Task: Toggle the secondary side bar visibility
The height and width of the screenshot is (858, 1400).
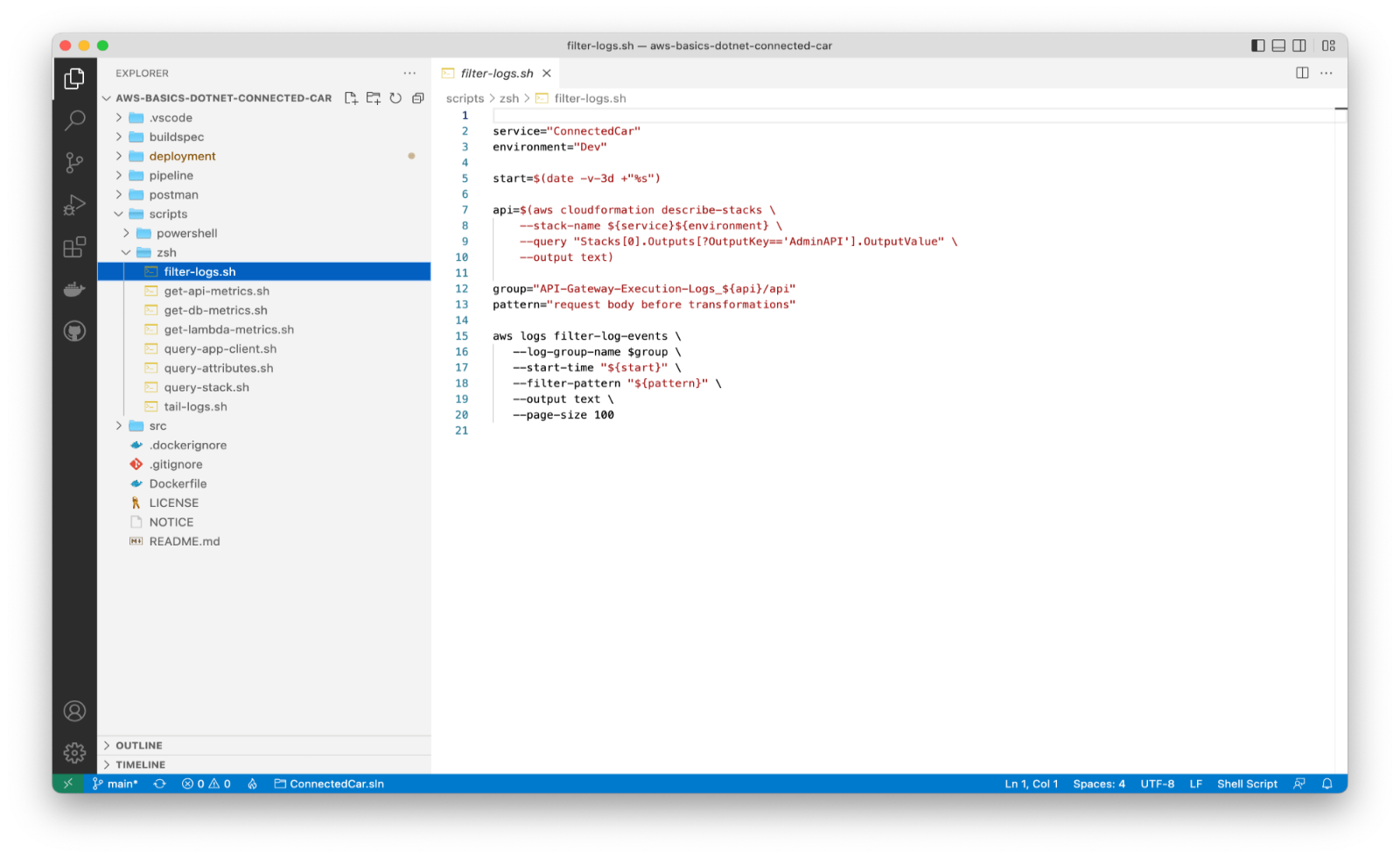Action: (x=1299, y=46)
